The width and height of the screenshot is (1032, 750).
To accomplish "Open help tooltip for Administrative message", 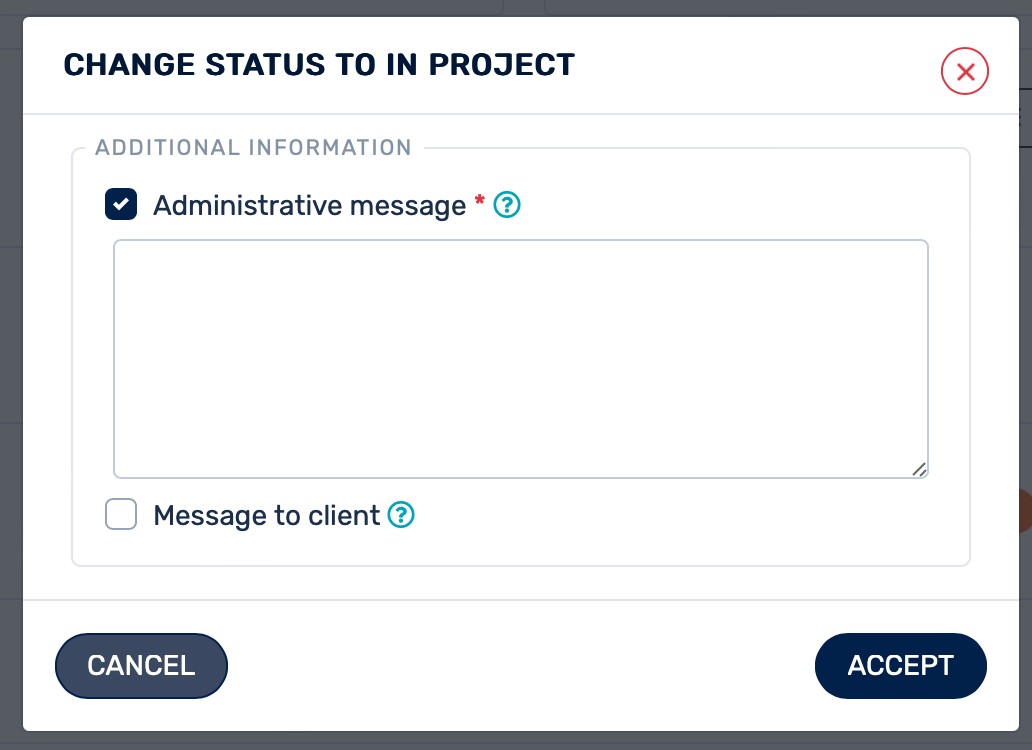I will 508,206.
